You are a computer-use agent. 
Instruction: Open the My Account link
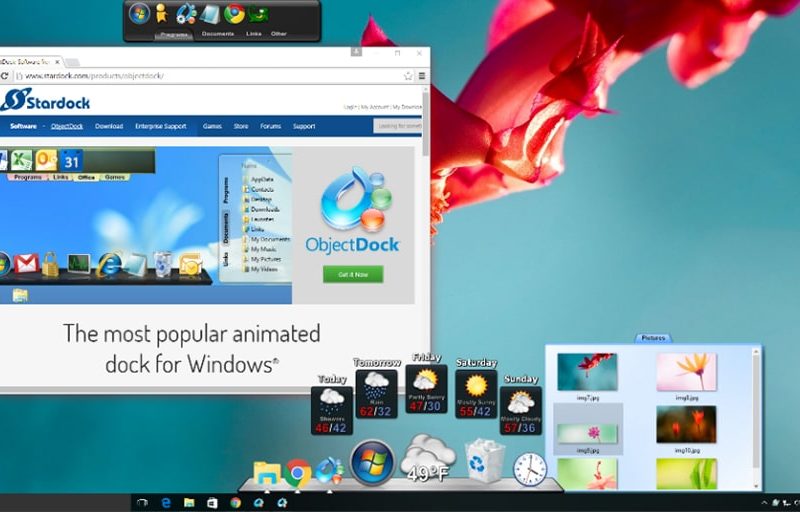click(374, 107)
